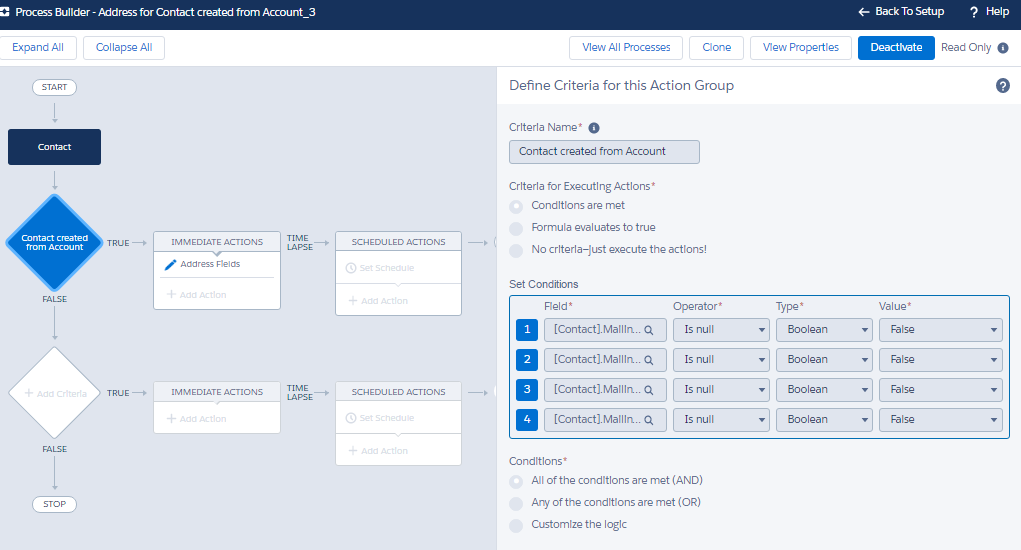This screenshot has width=1021, height=550.
Task: Click the Contact object node
Action: 54,147
